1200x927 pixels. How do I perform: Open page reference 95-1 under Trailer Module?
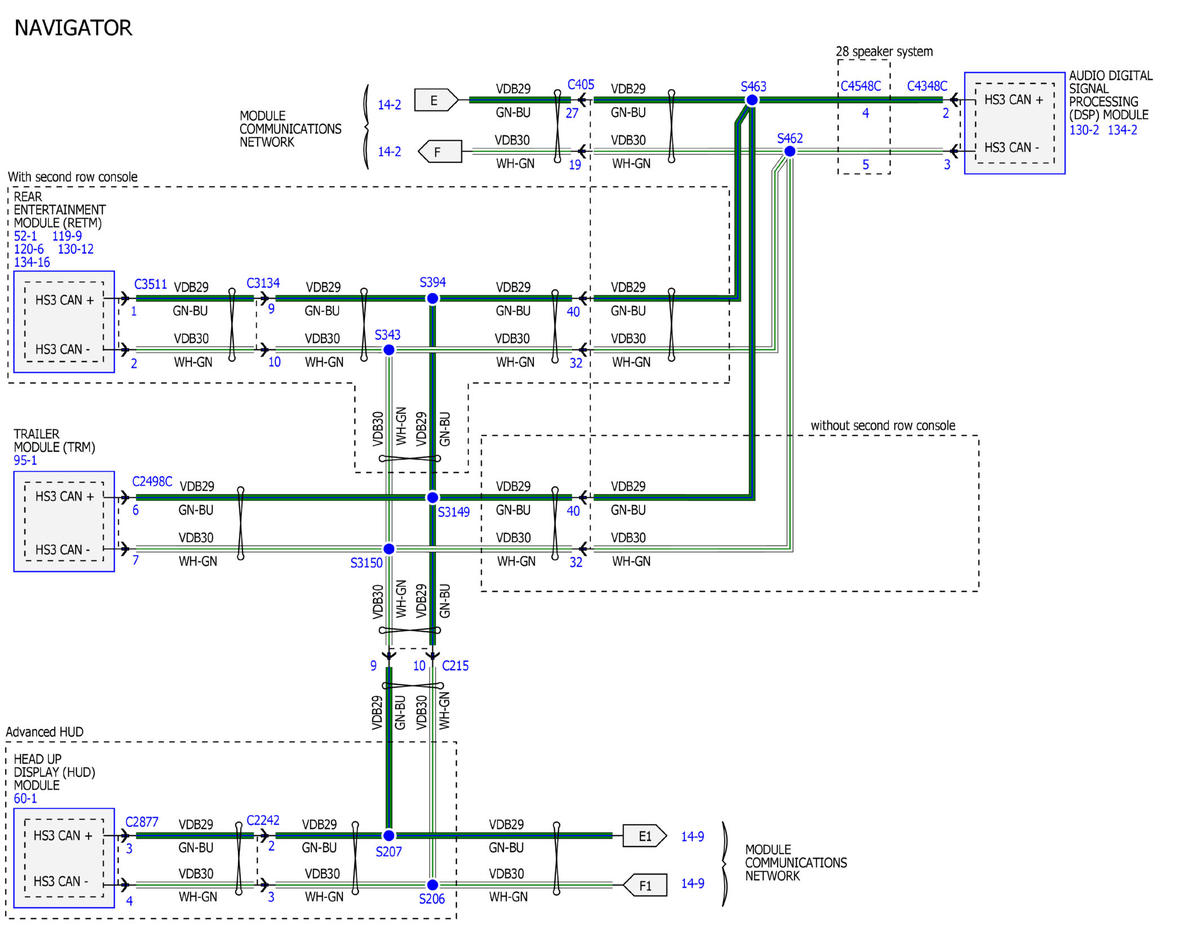pyautogui.click(x=25, y=461)
